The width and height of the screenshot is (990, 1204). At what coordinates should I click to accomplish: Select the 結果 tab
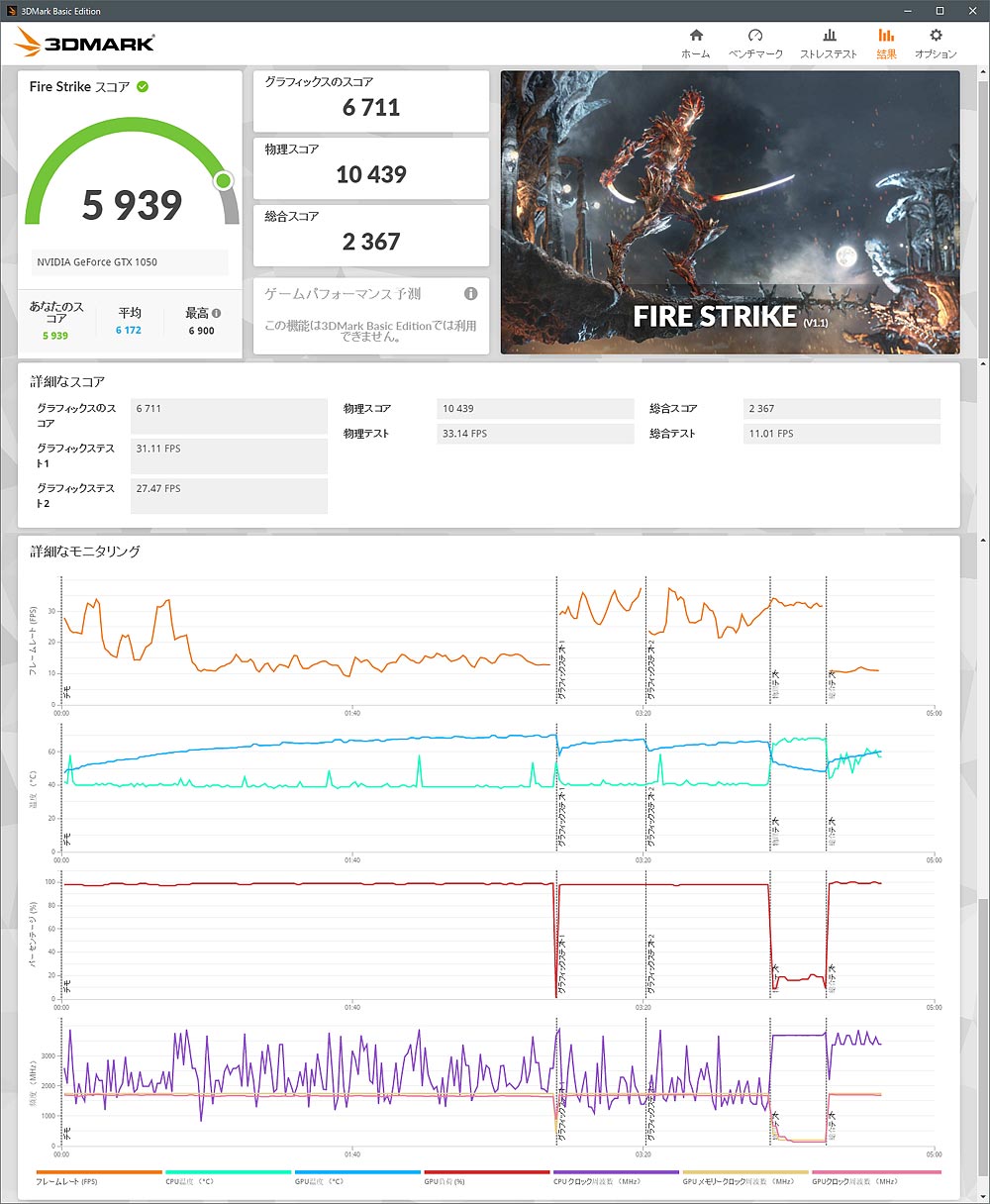click(x=886, y=44)
